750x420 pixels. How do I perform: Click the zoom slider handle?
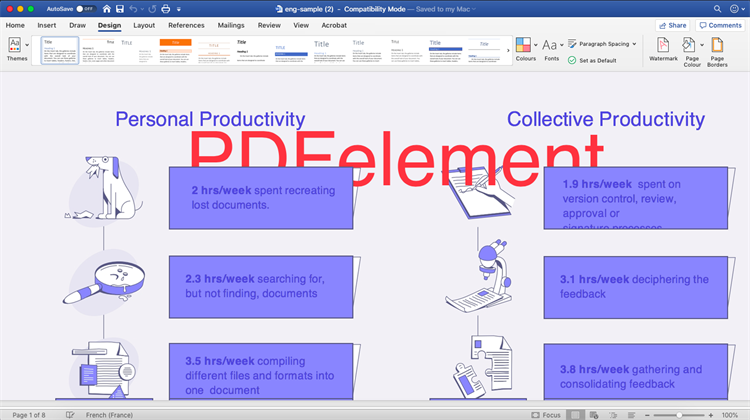(x=679, y=415)
